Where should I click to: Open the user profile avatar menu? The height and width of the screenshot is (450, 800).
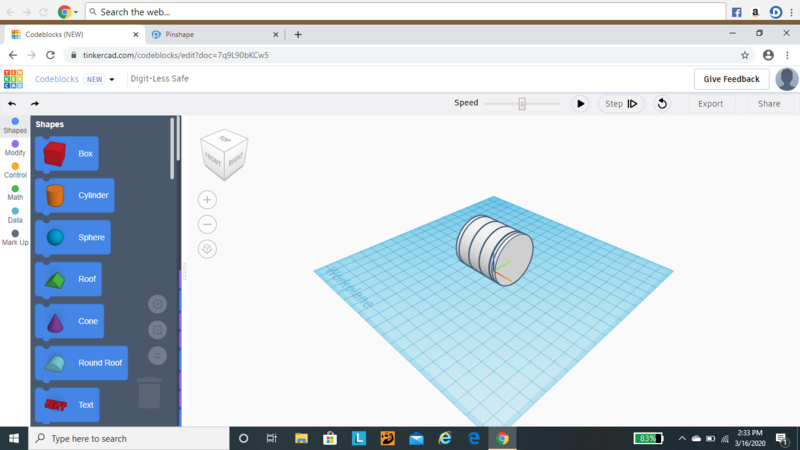click(x=786, y=79)
